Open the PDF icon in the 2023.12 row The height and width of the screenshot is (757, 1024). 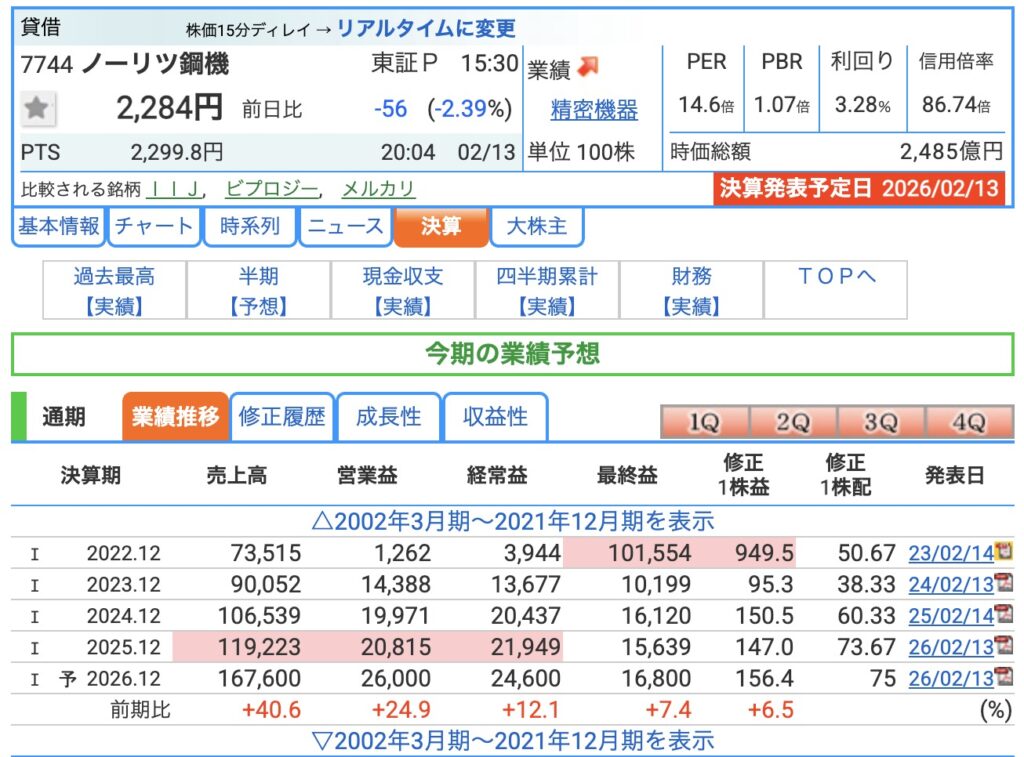[1003, 583]
